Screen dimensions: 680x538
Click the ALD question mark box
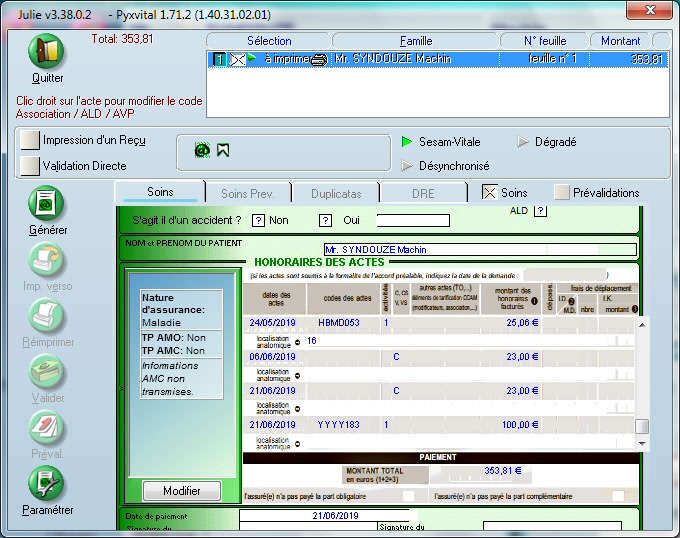click(541, 211)
